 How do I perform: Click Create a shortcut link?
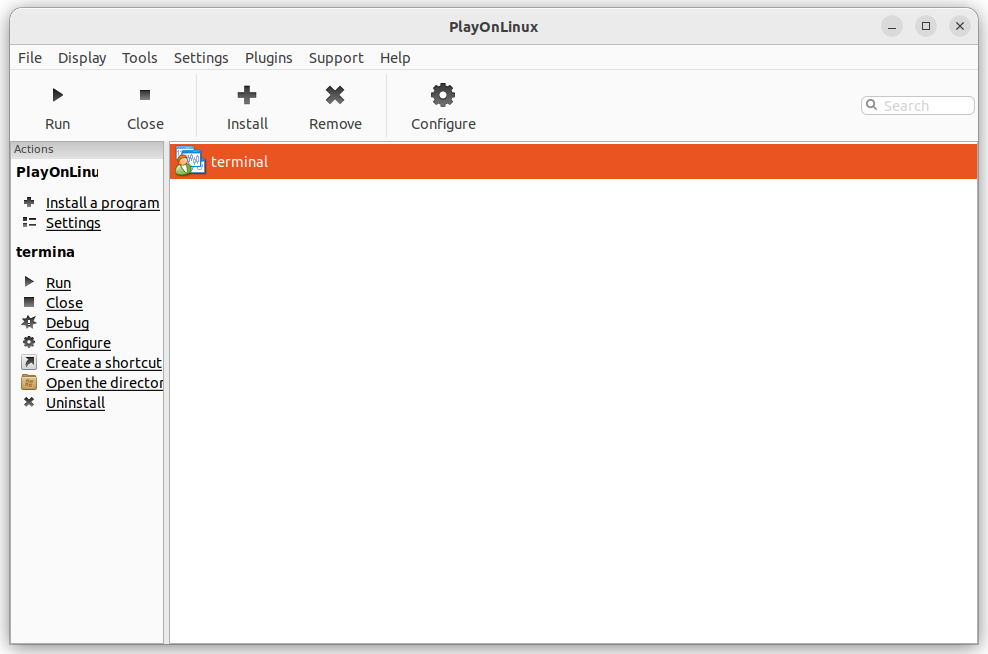104,363
